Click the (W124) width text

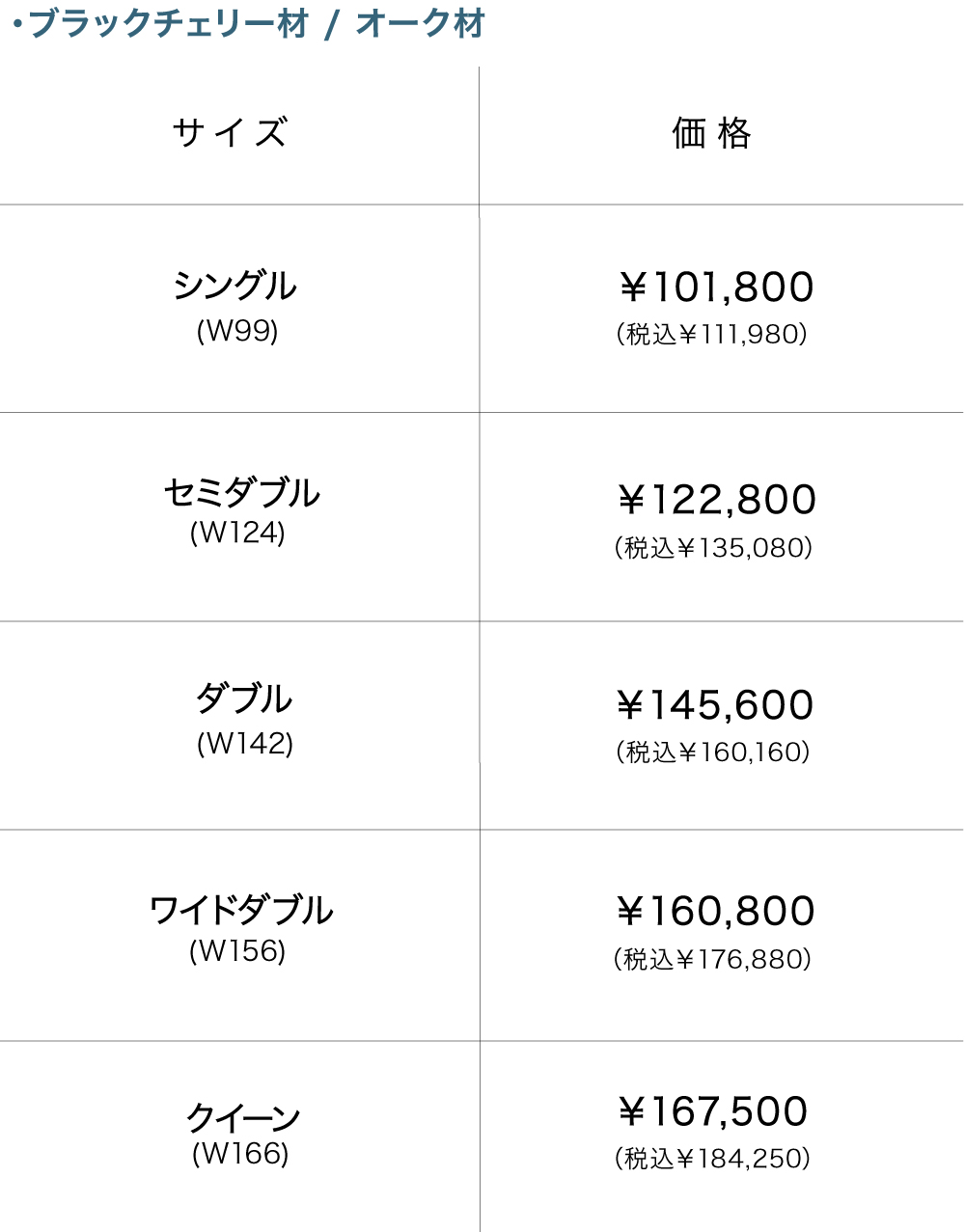tap(237, 533)
